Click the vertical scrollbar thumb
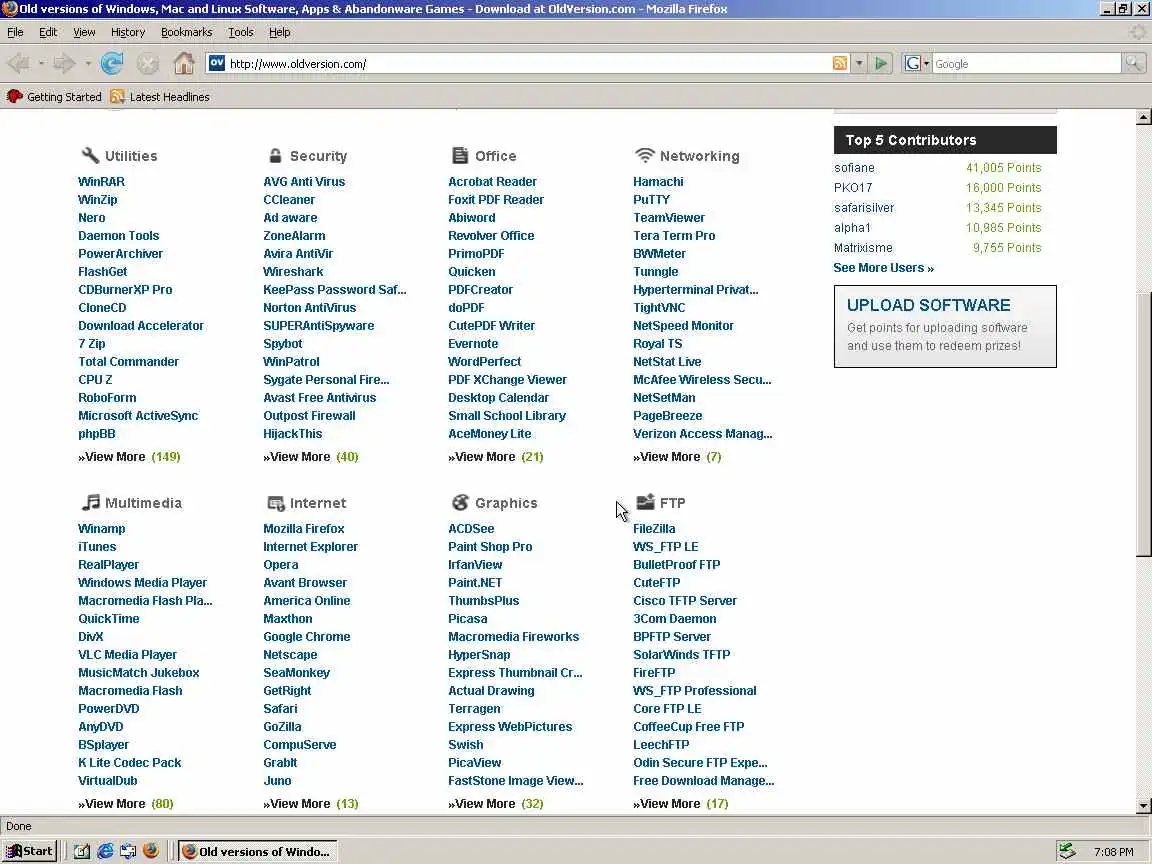Image resolution: width=1152 pixels, height=864 pixels. [1143, 424]
